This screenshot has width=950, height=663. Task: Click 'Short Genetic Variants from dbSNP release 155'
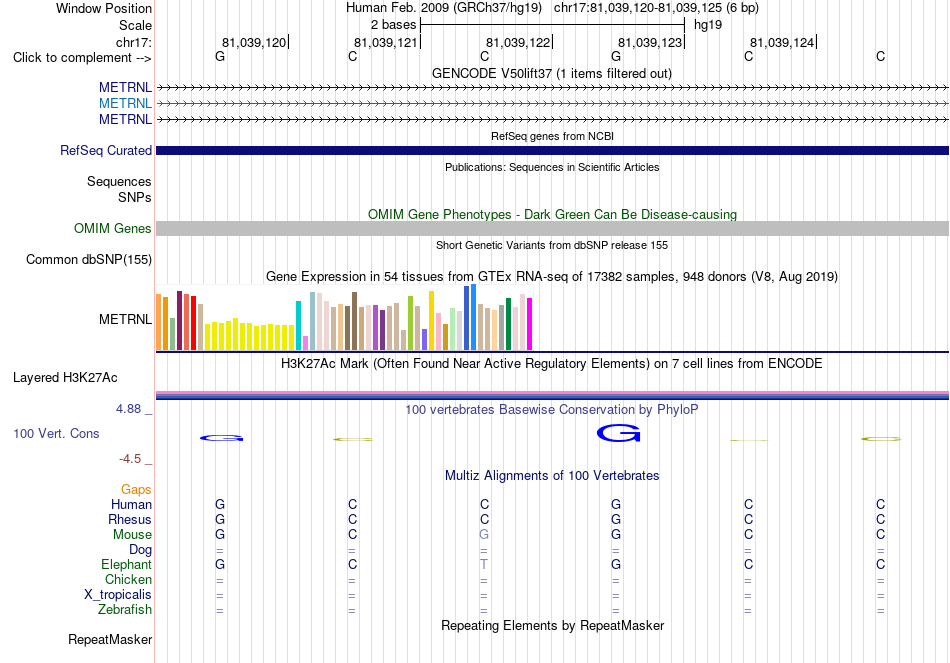point(552,245)
